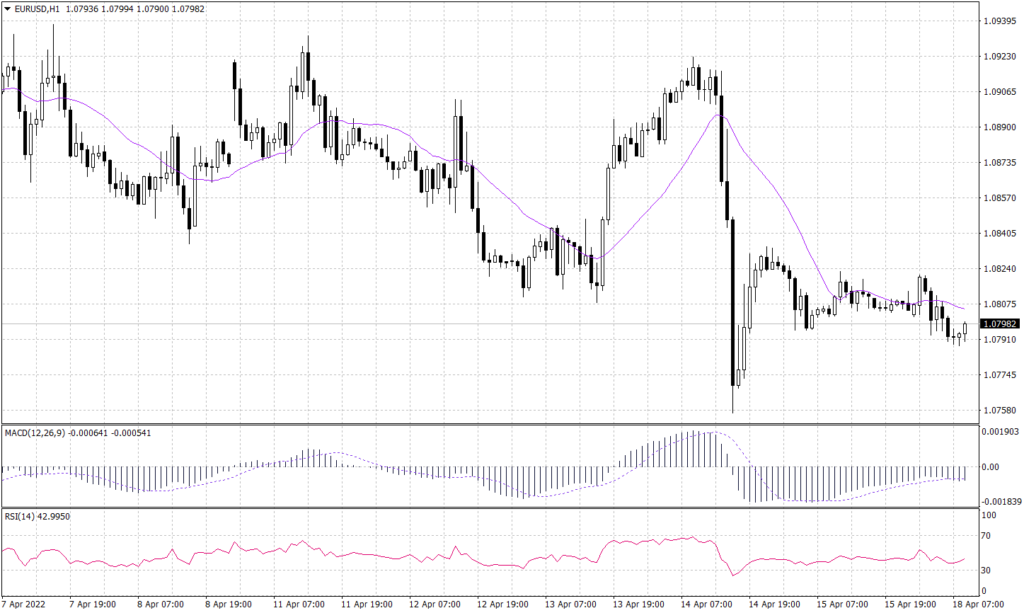Select the 1.07580 price axis label

click(1002, 408)
